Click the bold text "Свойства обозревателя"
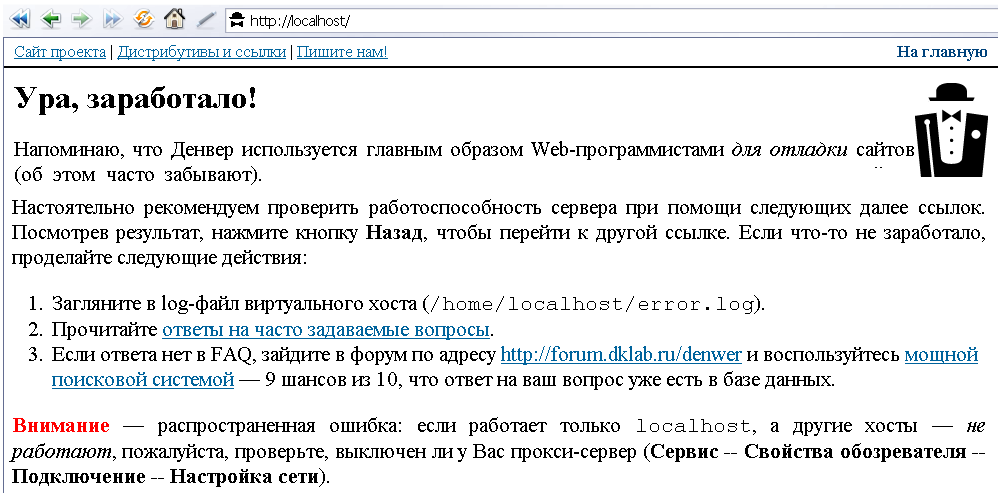Screen dimensions: 1005x496 [854, 452]
